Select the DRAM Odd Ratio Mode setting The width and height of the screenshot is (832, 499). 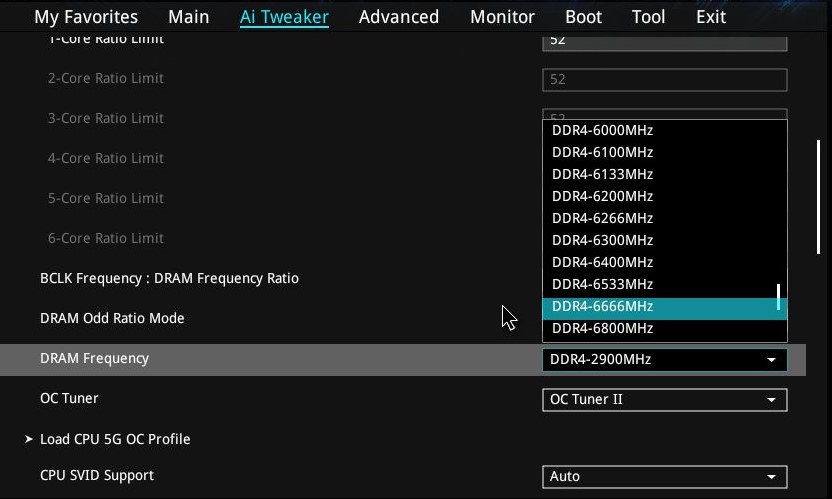pyautogui.click(x=112, y=318)
